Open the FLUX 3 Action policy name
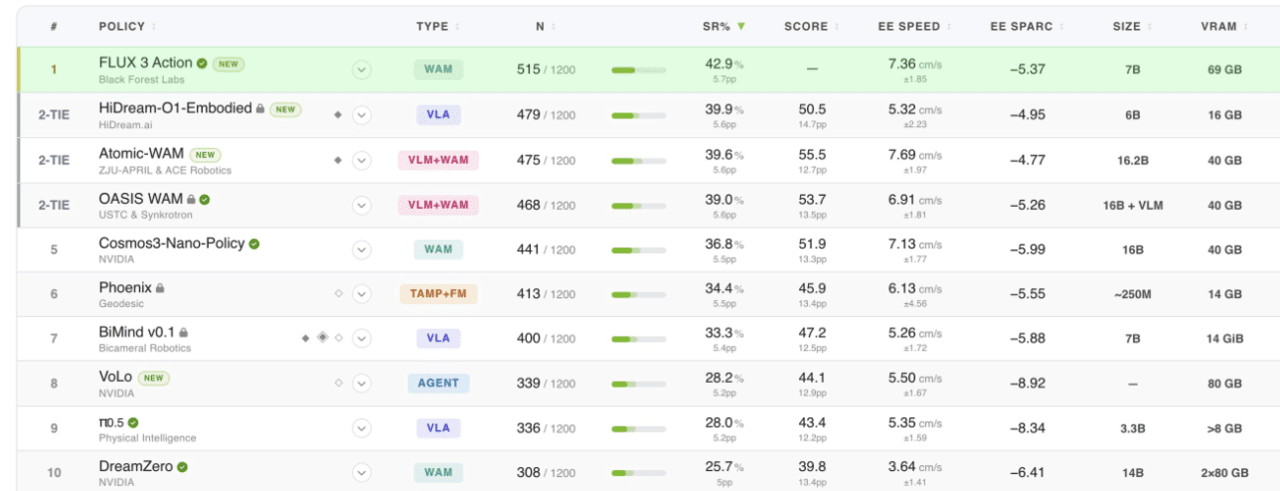The width and height of the screenshot is (1280, 491). (x=145, y=63)
